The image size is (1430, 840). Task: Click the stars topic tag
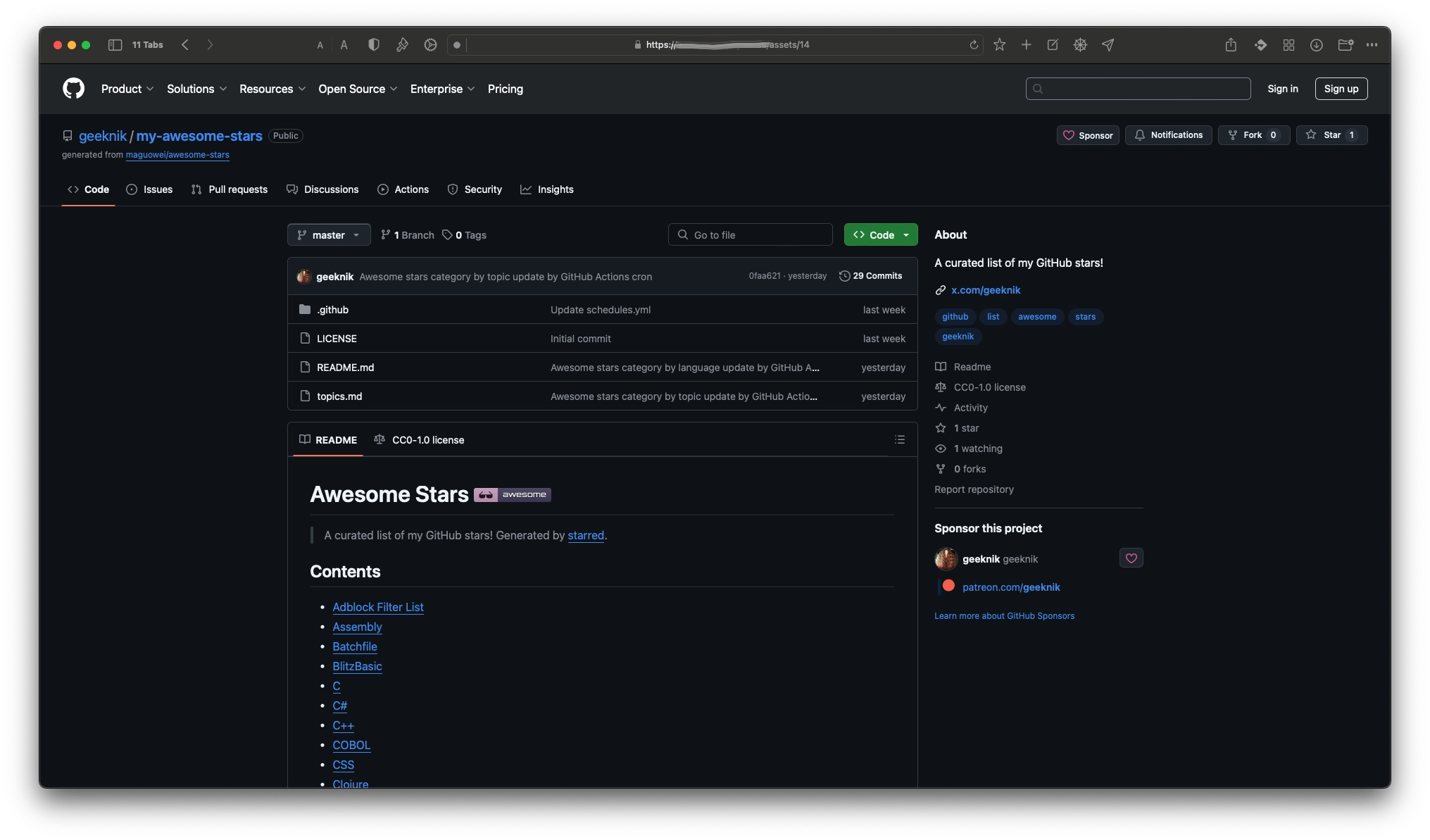(x=1085, y=317)
